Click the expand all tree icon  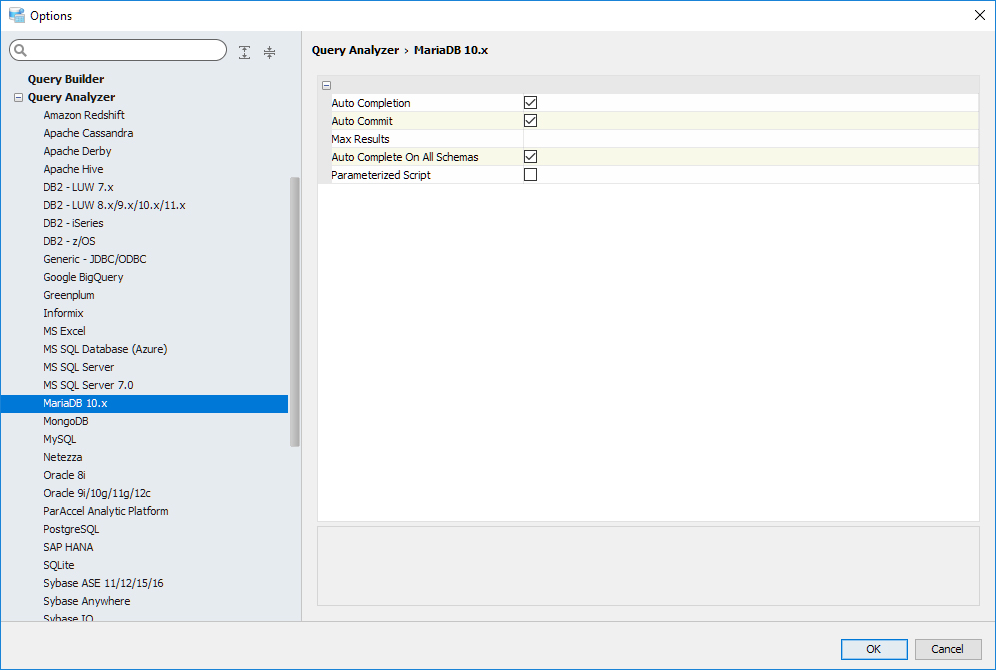coord(245,52)
